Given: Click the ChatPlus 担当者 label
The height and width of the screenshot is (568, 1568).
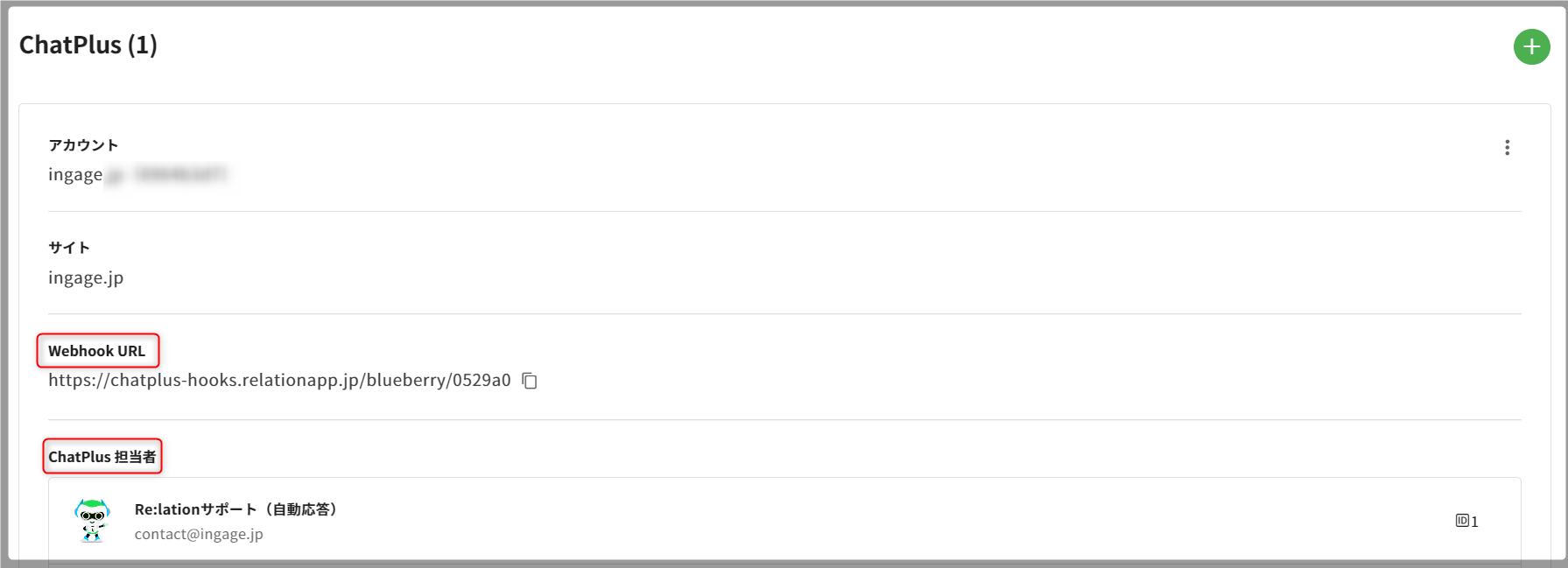Looking at the screenshot, I should pos(102,457).
